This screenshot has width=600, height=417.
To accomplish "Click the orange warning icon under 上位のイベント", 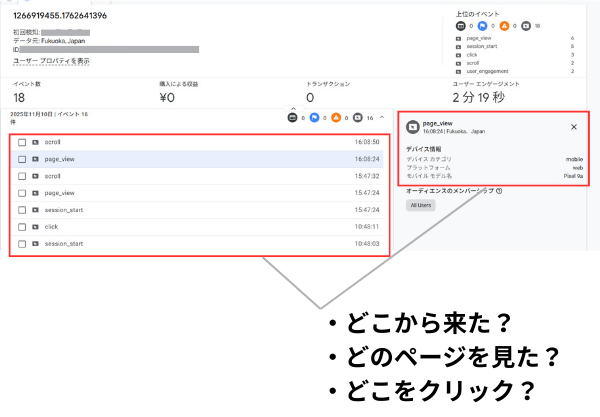I will coord(504,25).
